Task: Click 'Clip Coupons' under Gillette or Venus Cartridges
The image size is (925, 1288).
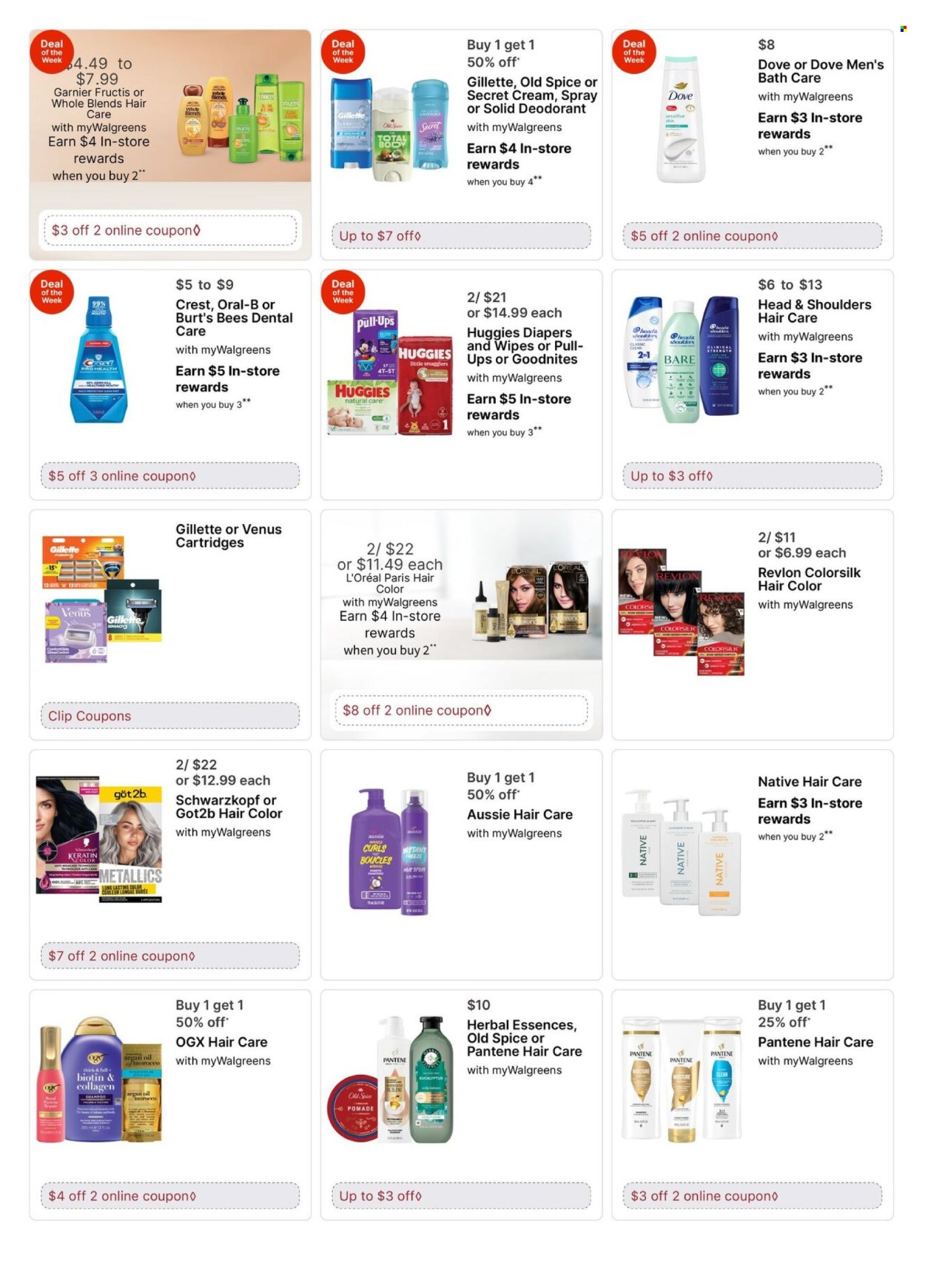Action: [169, 716]
